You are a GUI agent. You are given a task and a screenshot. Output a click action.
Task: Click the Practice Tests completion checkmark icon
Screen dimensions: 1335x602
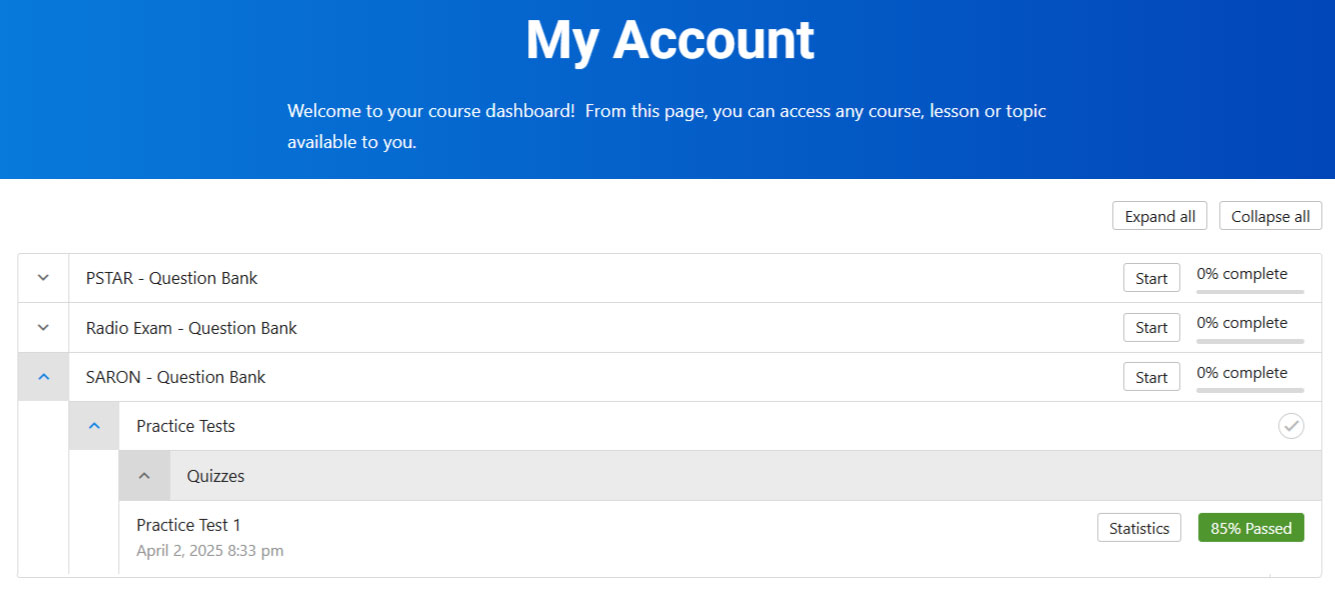(1291, 426)
